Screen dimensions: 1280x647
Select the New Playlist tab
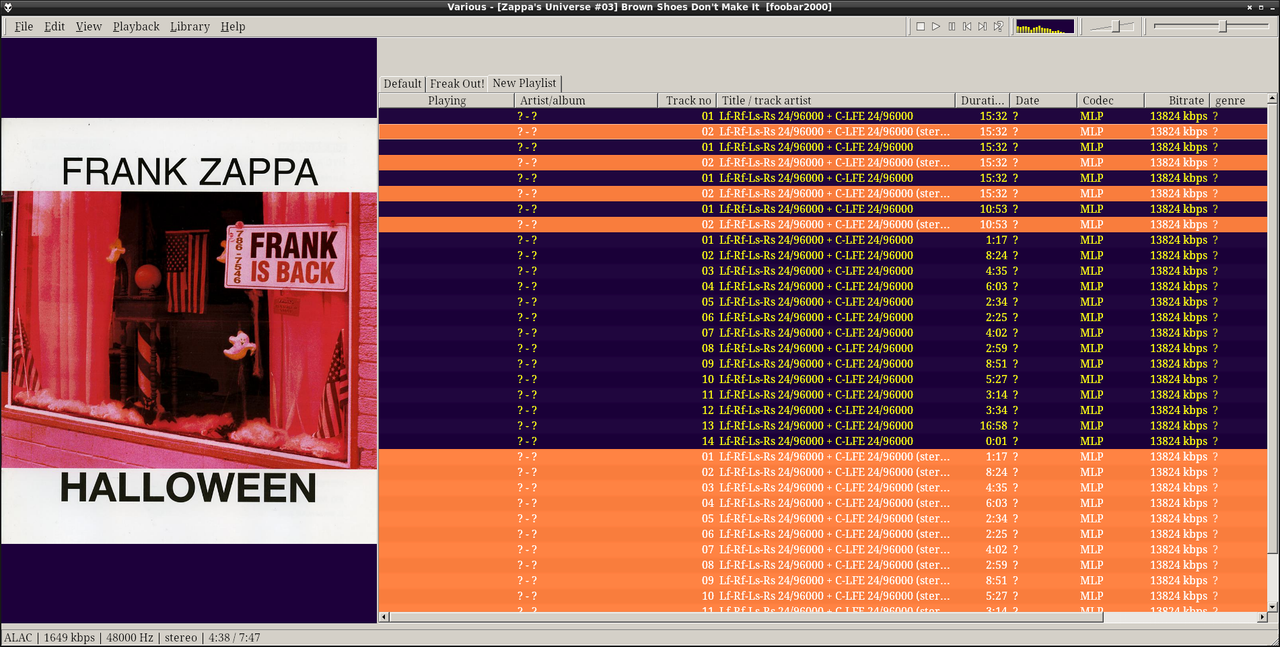(x=525, y=83)
